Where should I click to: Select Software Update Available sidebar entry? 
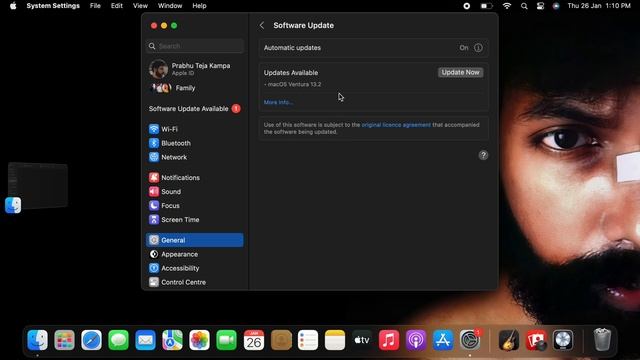pos(195,109)
